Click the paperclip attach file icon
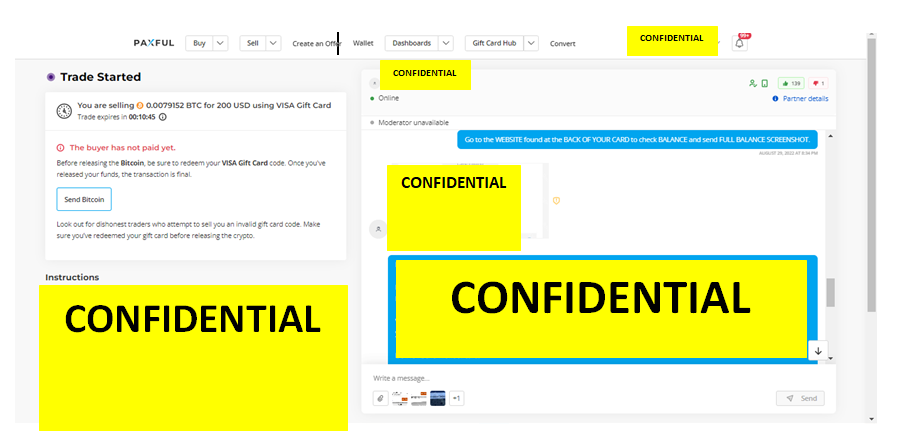The height and width of the screenshot is (446, 908). tap(380, 399)
